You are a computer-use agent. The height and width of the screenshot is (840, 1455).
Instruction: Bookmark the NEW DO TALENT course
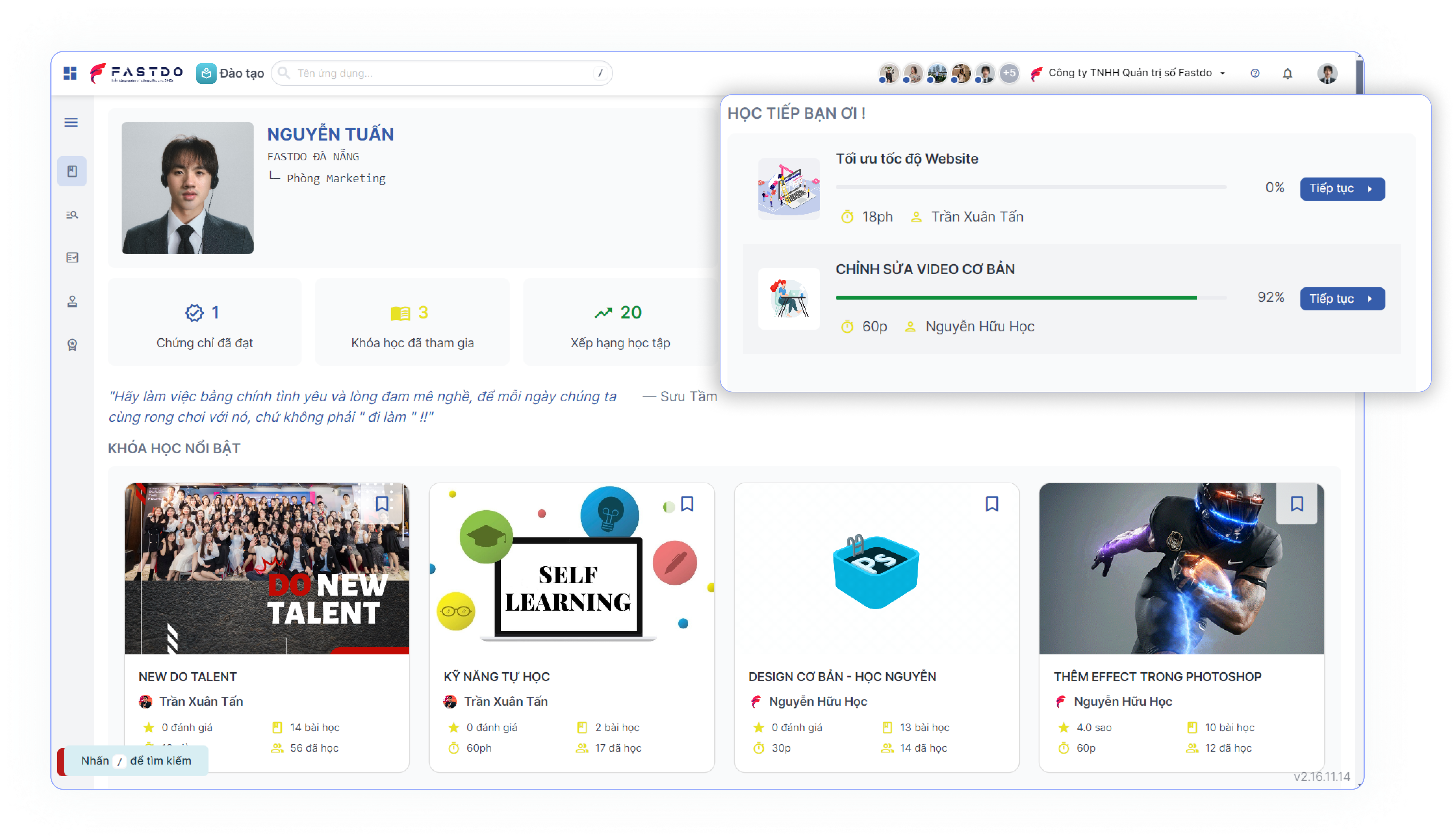(x=381, y=504)
